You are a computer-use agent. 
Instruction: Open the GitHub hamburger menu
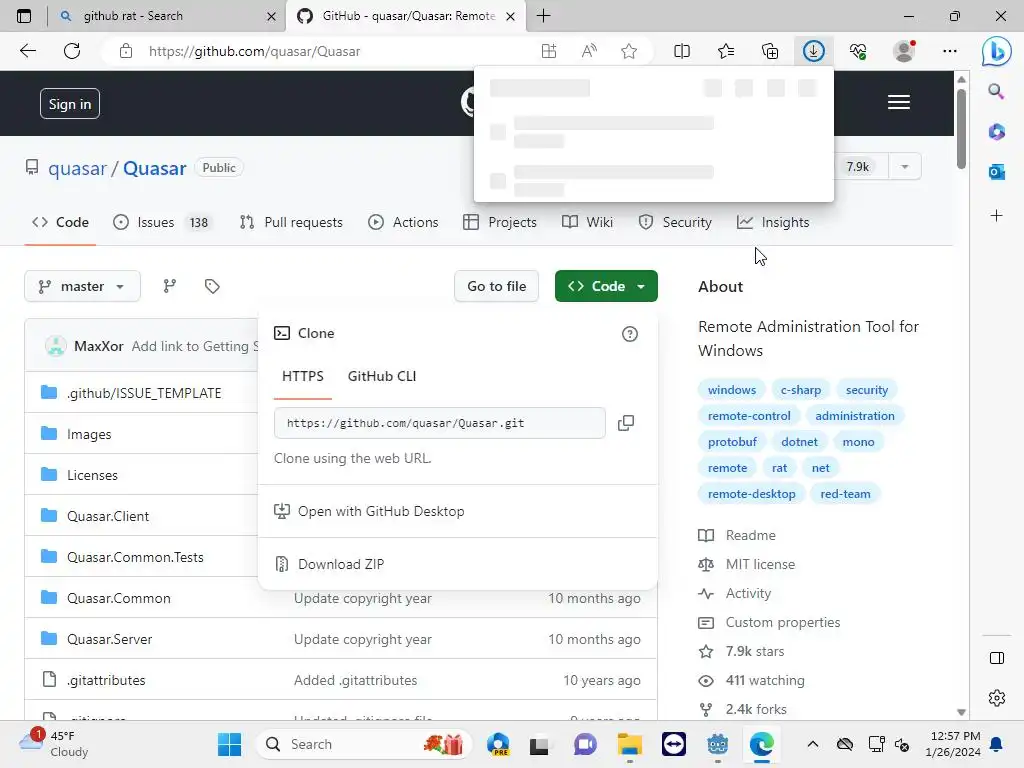pyautogui.click(x=899, y=103)
